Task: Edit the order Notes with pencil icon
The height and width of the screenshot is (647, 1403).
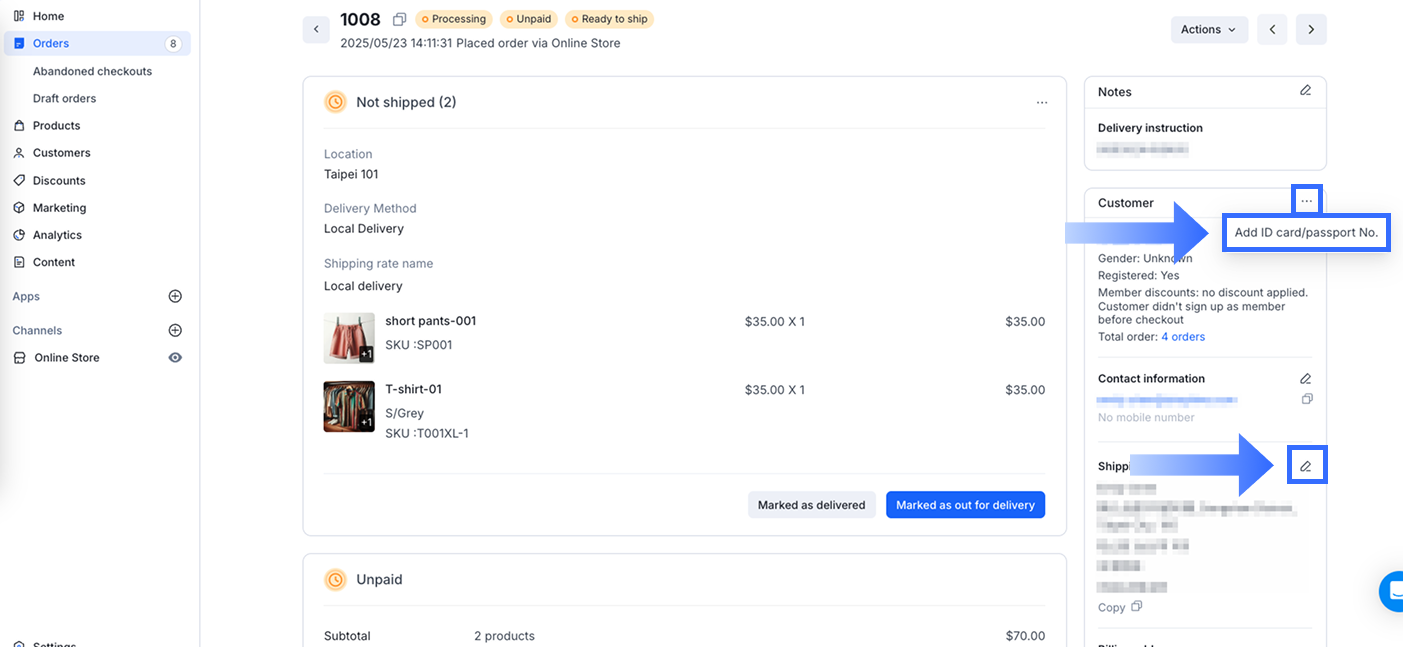Action: pyautogui.click(x=1305, y=91)
